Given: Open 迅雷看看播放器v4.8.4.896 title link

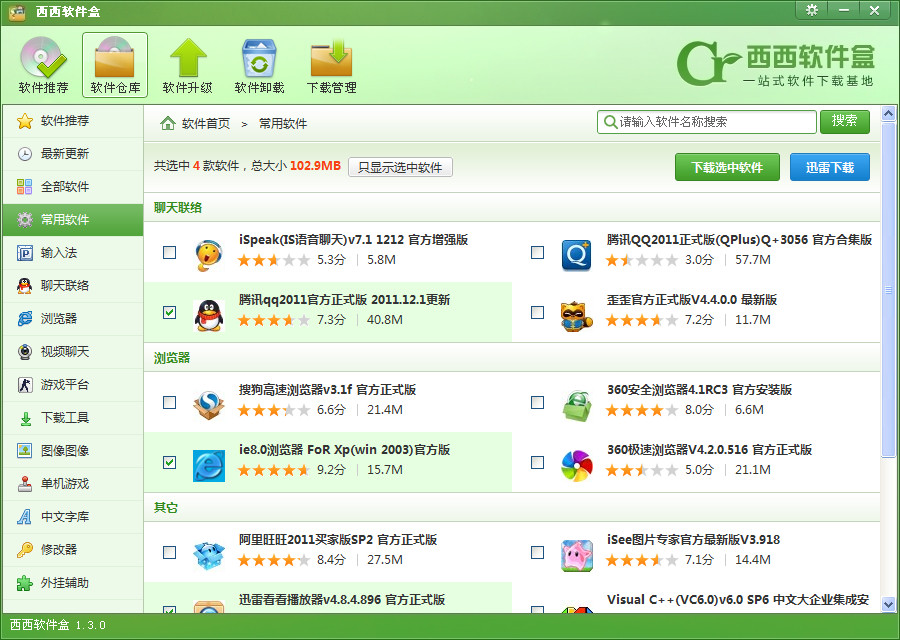Looking at the screenshot, I should 342,600.
